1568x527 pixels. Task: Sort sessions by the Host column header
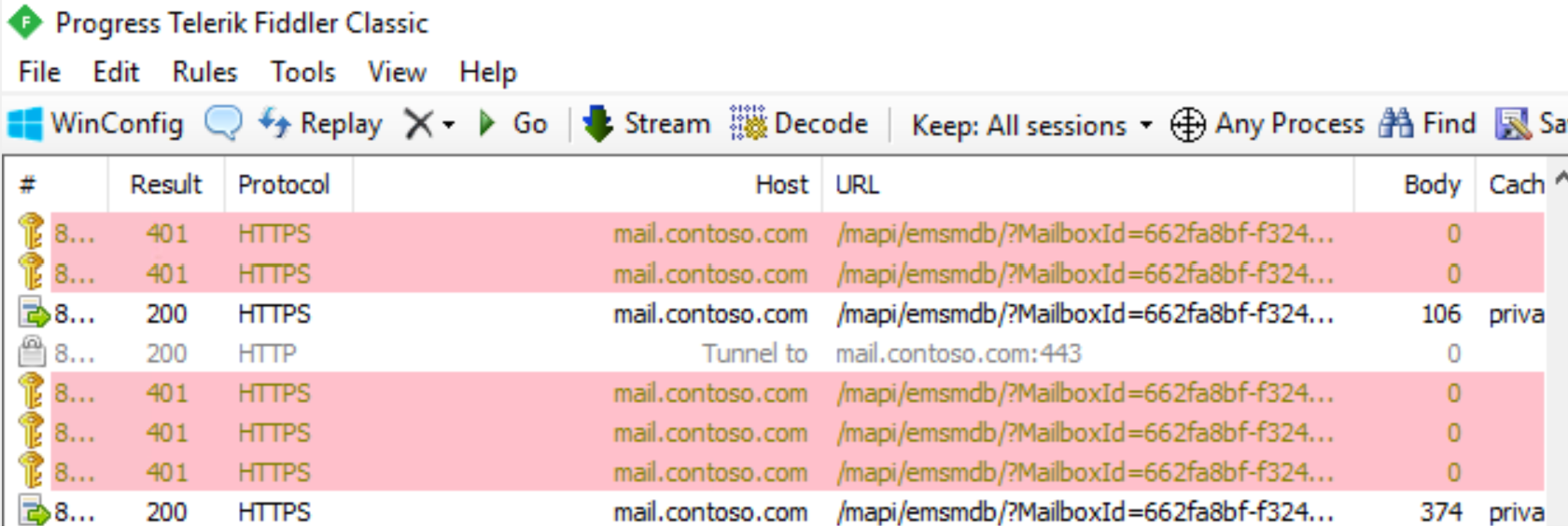781,185
